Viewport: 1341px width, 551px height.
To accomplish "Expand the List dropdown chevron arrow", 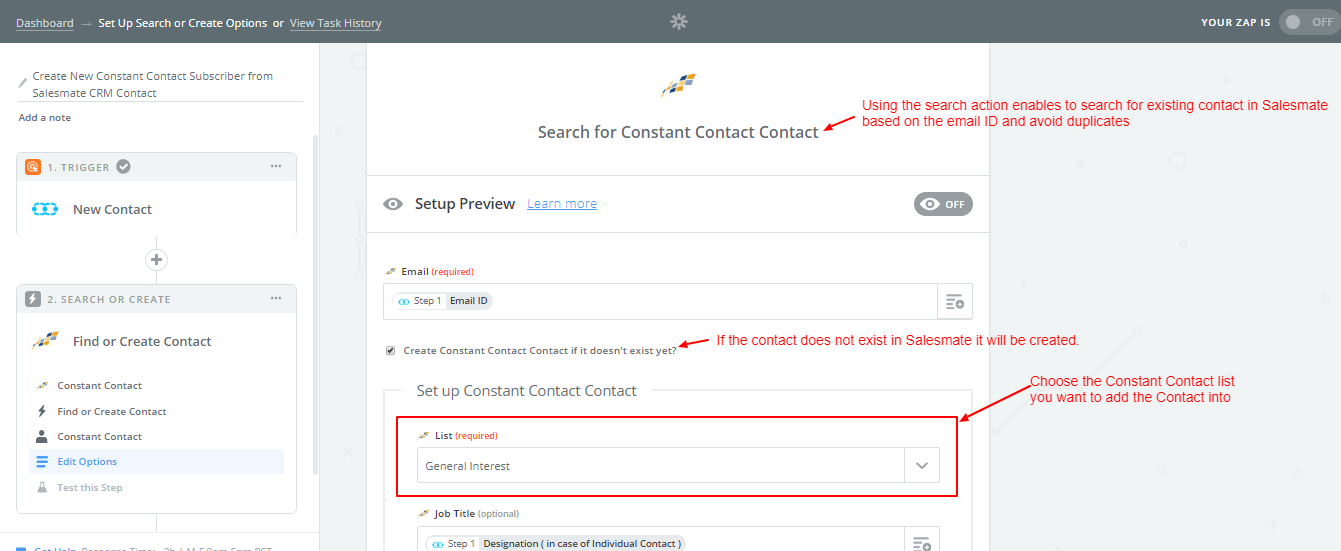I will point(922,466).
